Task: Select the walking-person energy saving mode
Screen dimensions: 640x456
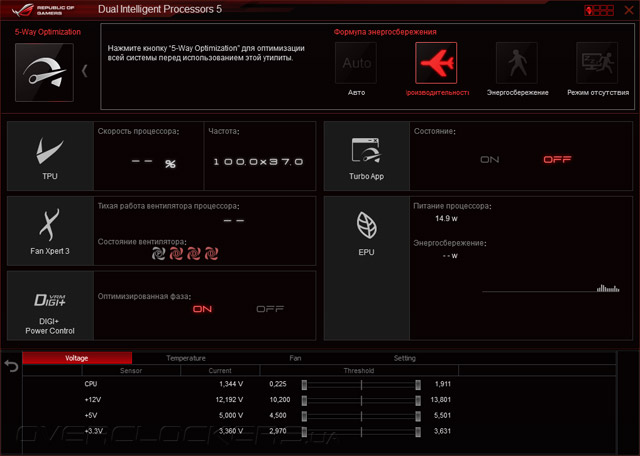Action: 517,63
